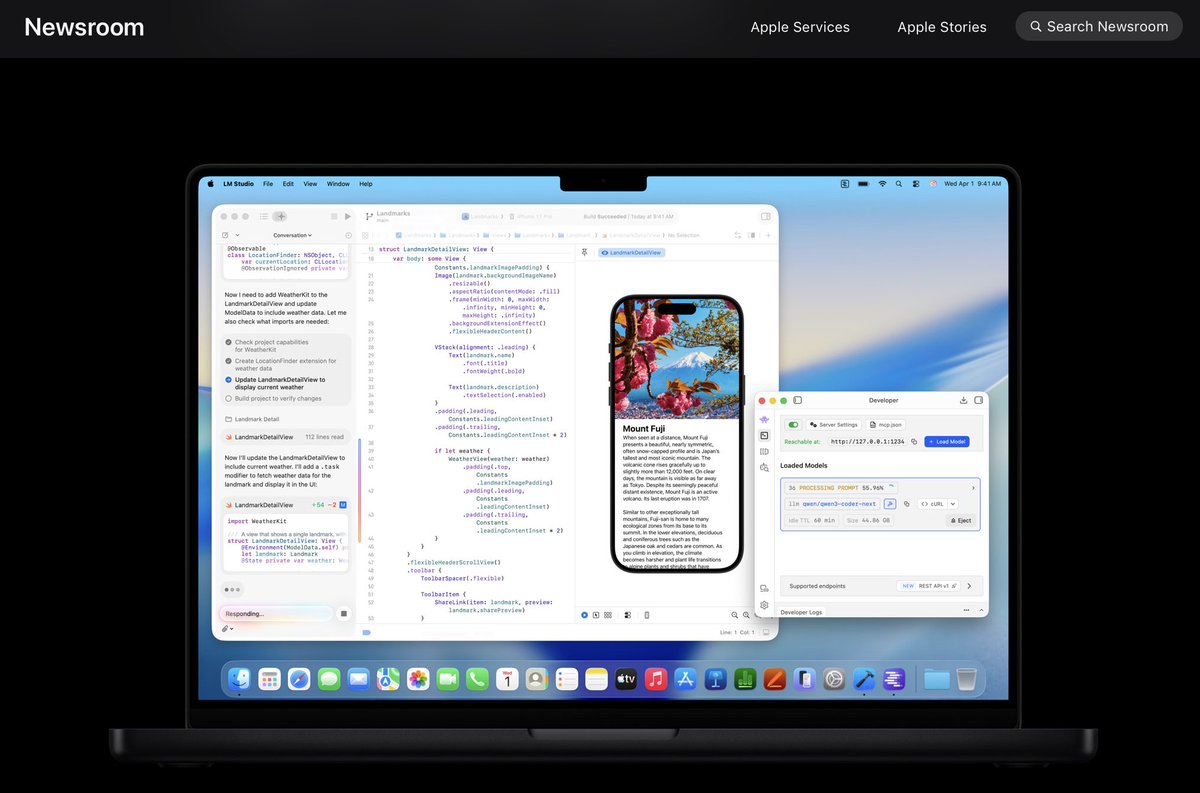
Task: Click the coding assistant sparkle icon in Xcode toolbar
Action: coord(281,216)
